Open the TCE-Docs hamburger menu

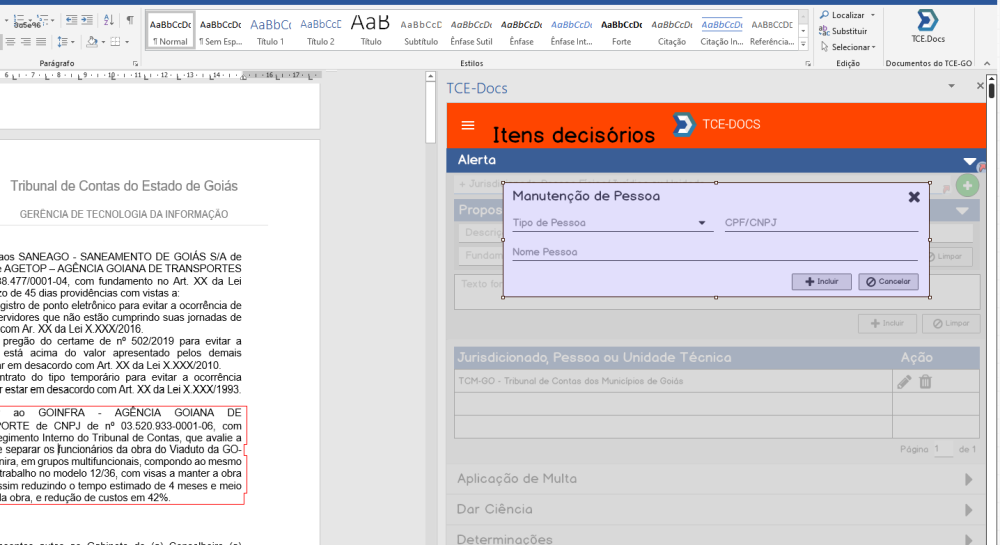pyautogui.click(x=468, y=126)
